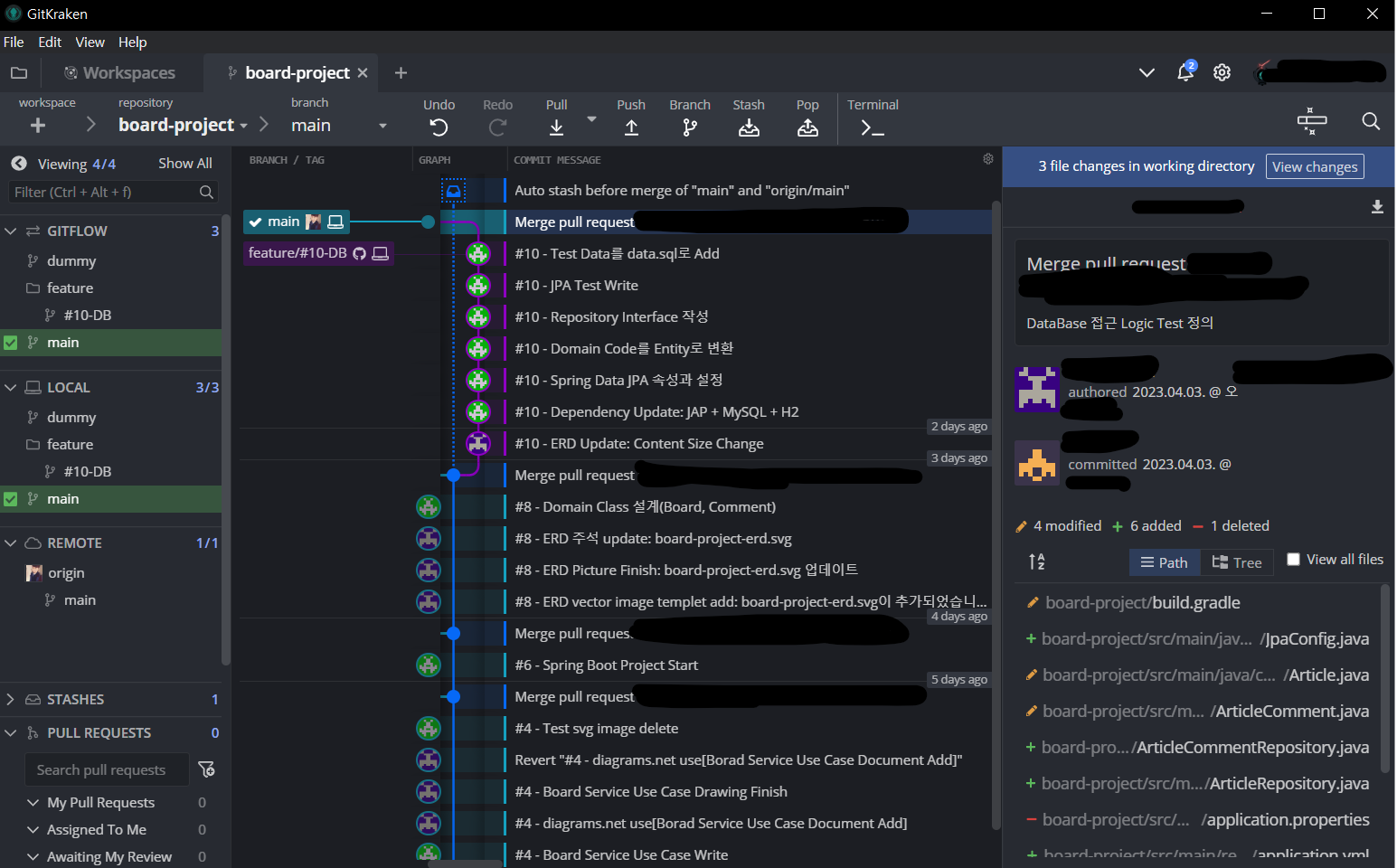This screenshot has height=868, width=1397.
Task: Toggle the LOCAL main branch checkbox
Action: pyautogui.click(x=11, y=499)
